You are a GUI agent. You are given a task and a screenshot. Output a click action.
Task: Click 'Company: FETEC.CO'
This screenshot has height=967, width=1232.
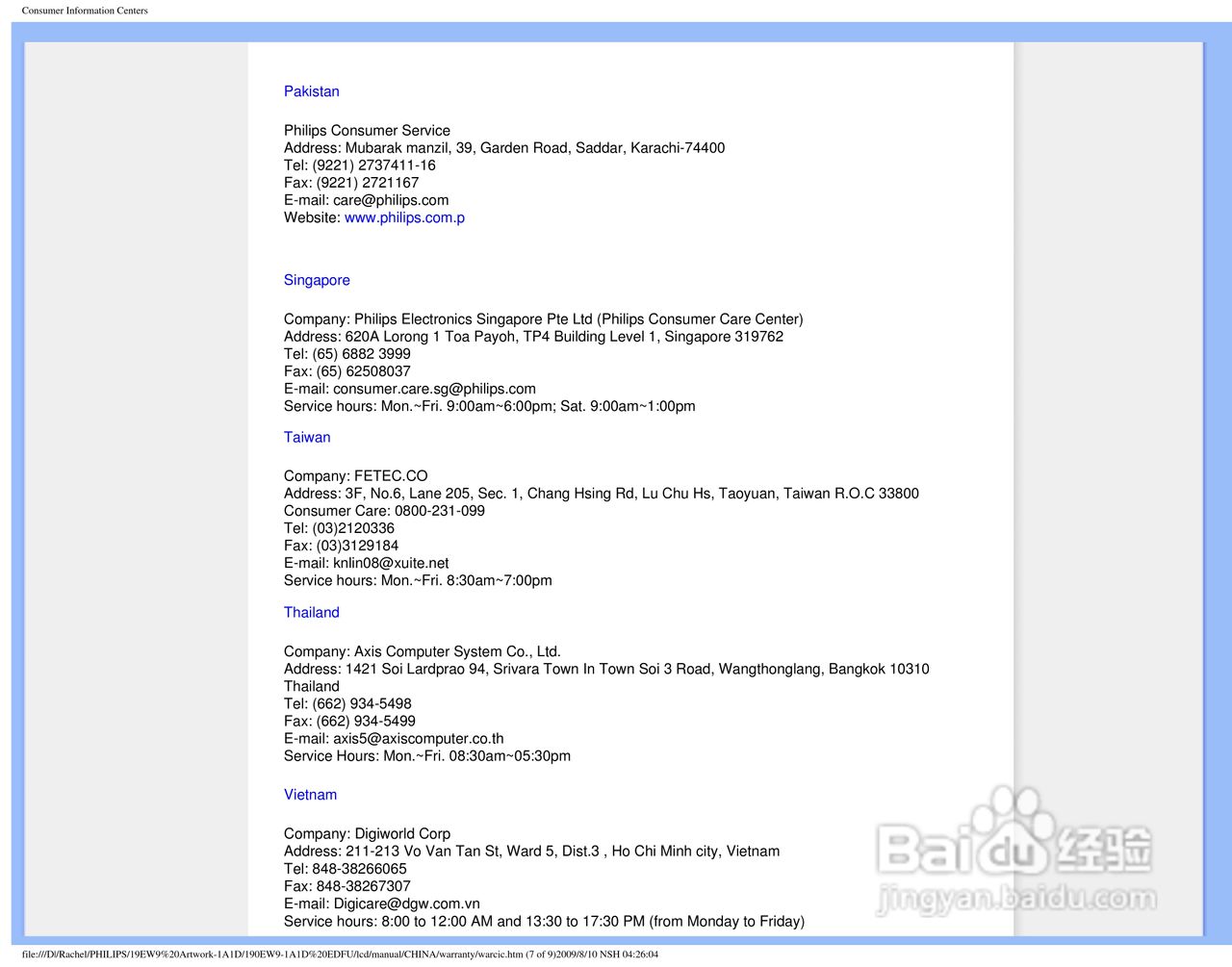pos(356,476)
